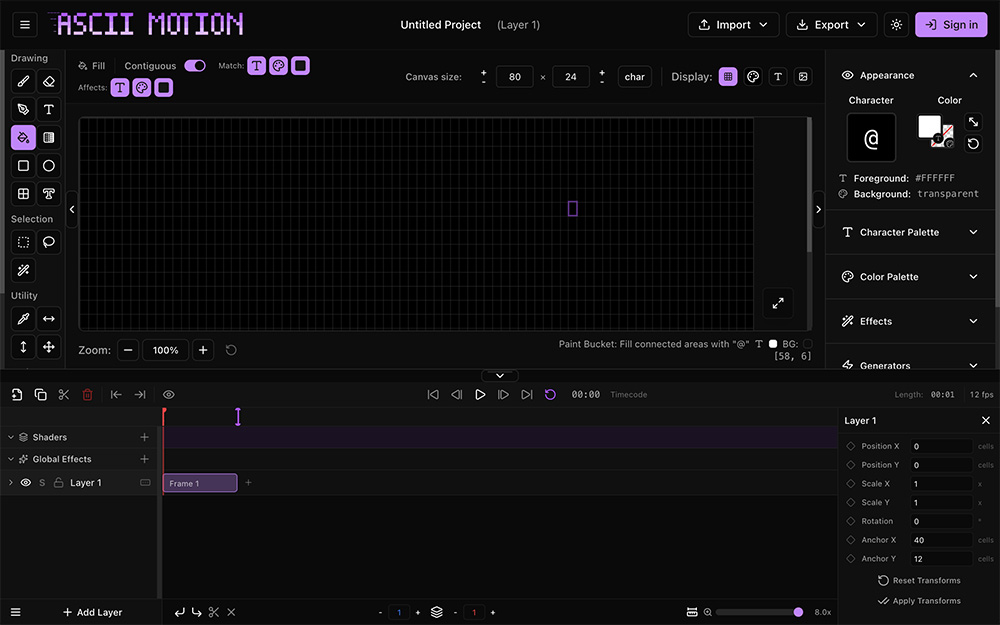Click Reset Transforms
Viewport: 1000px width, 625px height.
click(919, 580)
